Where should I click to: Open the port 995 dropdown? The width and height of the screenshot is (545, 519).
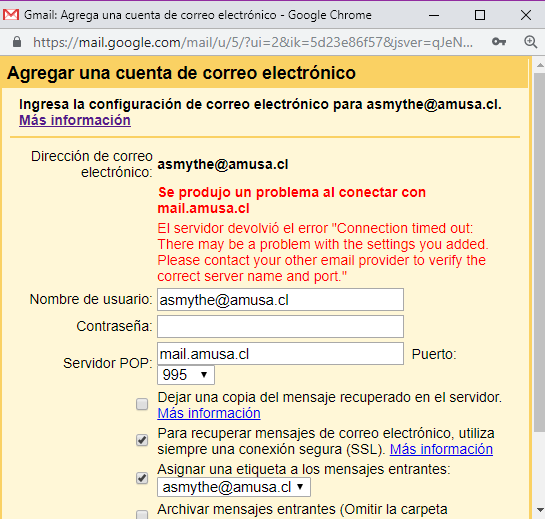[x=186, y=375]
